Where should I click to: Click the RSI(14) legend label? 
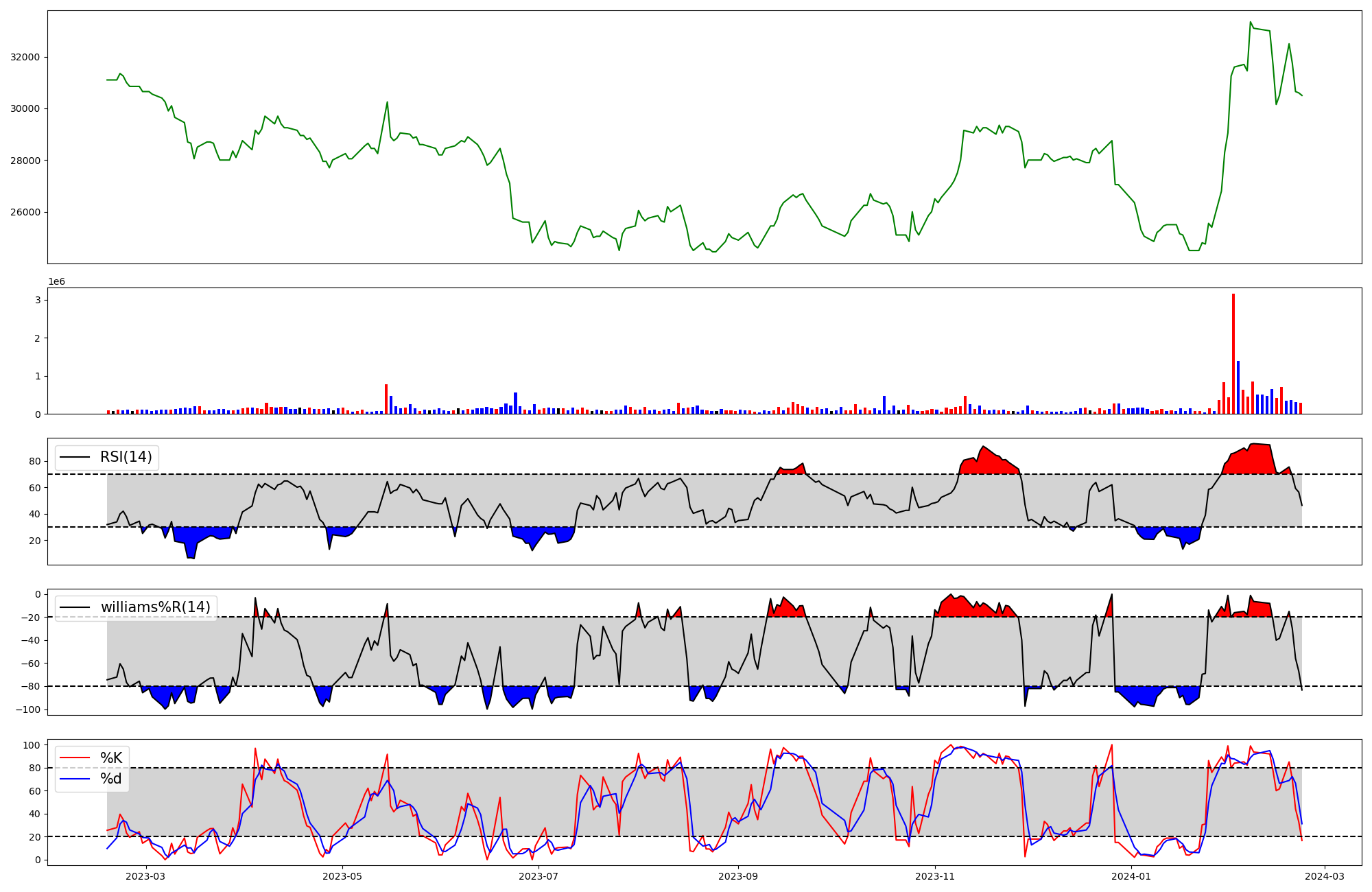(126, 457)
